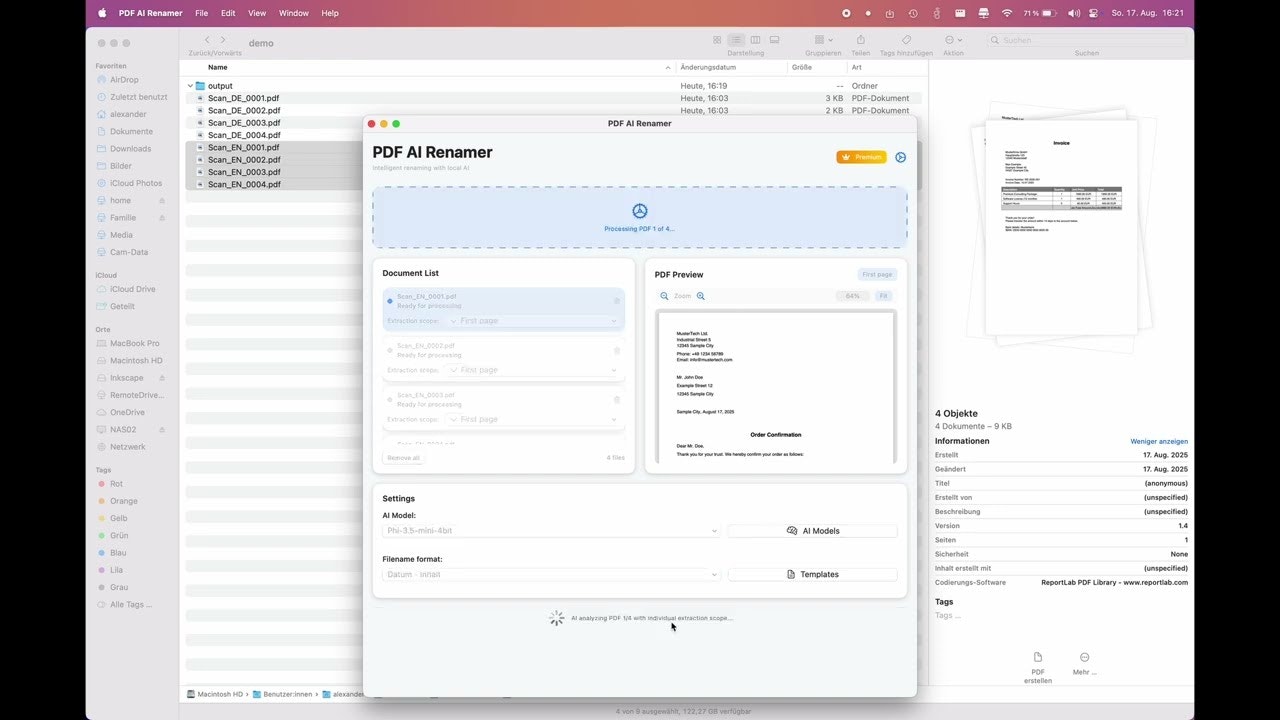The width and height of the screenshot is (1280, 720).
Task: Delete Scan_EN_0001.pdf using its trash icon
Action: click(x=617, y=301)
